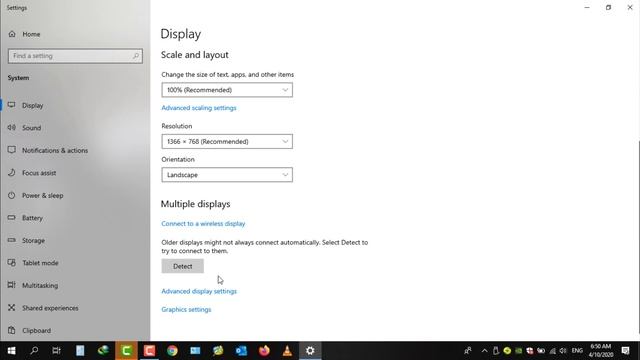Image resolution: width=640 pixels, height=360 pixels.
Task: Open Graphics settings link
Action: [186, 309]
